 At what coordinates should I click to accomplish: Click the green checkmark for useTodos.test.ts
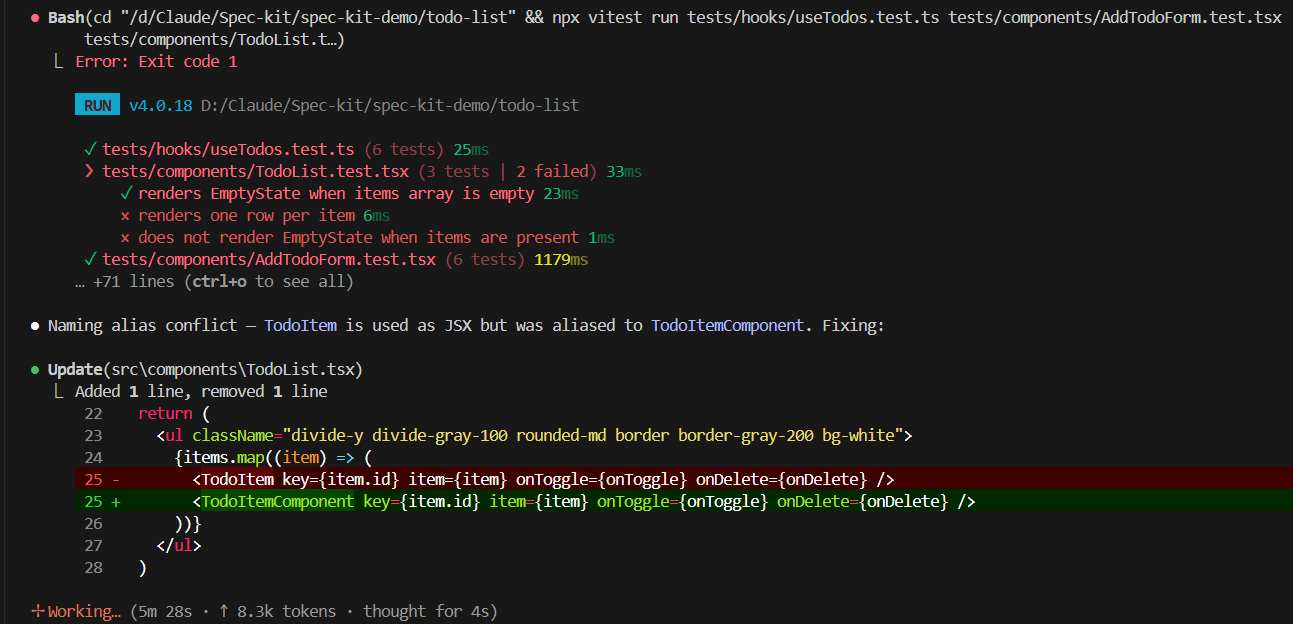click(91, 149)
